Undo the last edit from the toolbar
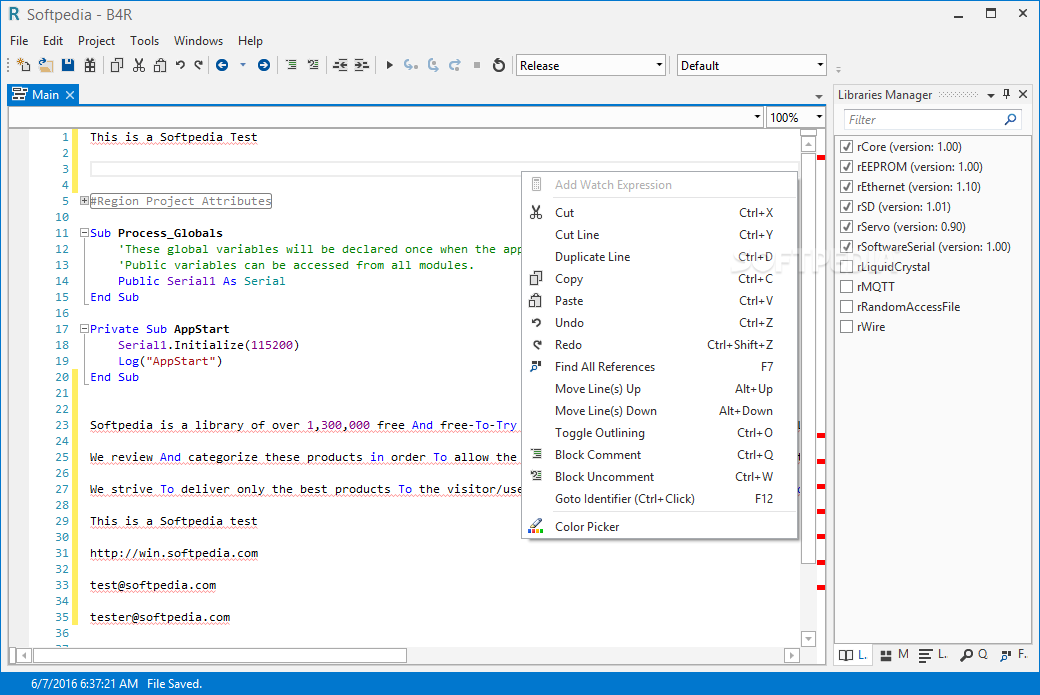This screenshot has height=695, width=1040. coord(180,65)
